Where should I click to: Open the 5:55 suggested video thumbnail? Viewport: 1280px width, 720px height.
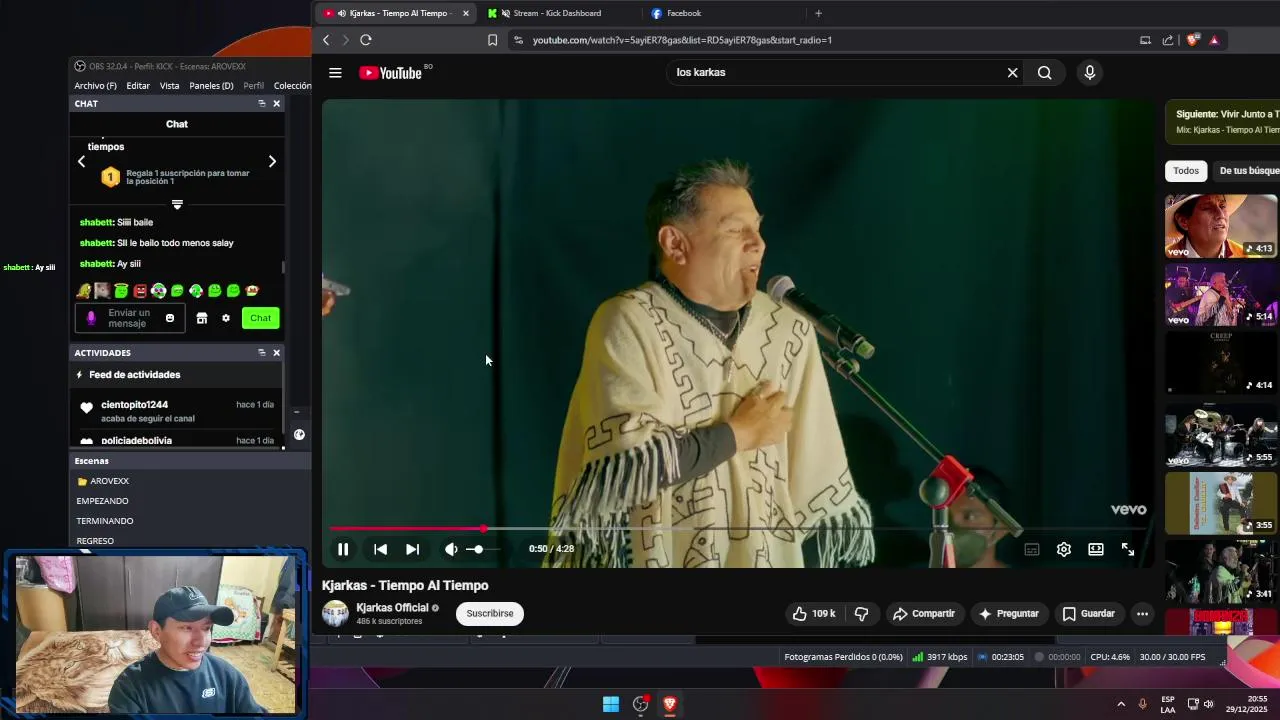1221,435
